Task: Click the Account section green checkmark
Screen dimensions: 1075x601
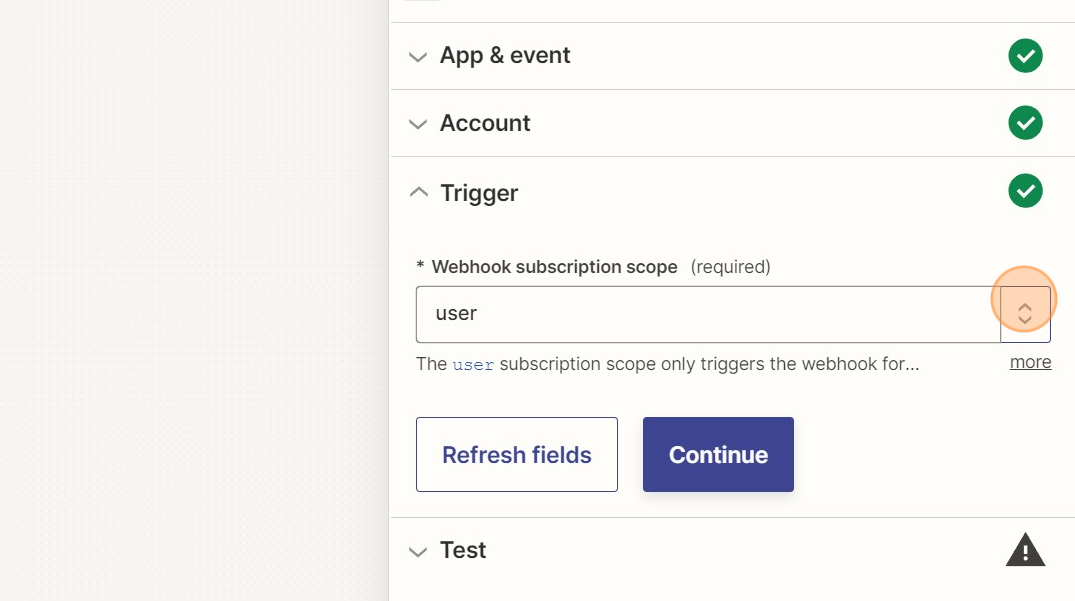Action: 1025,124
